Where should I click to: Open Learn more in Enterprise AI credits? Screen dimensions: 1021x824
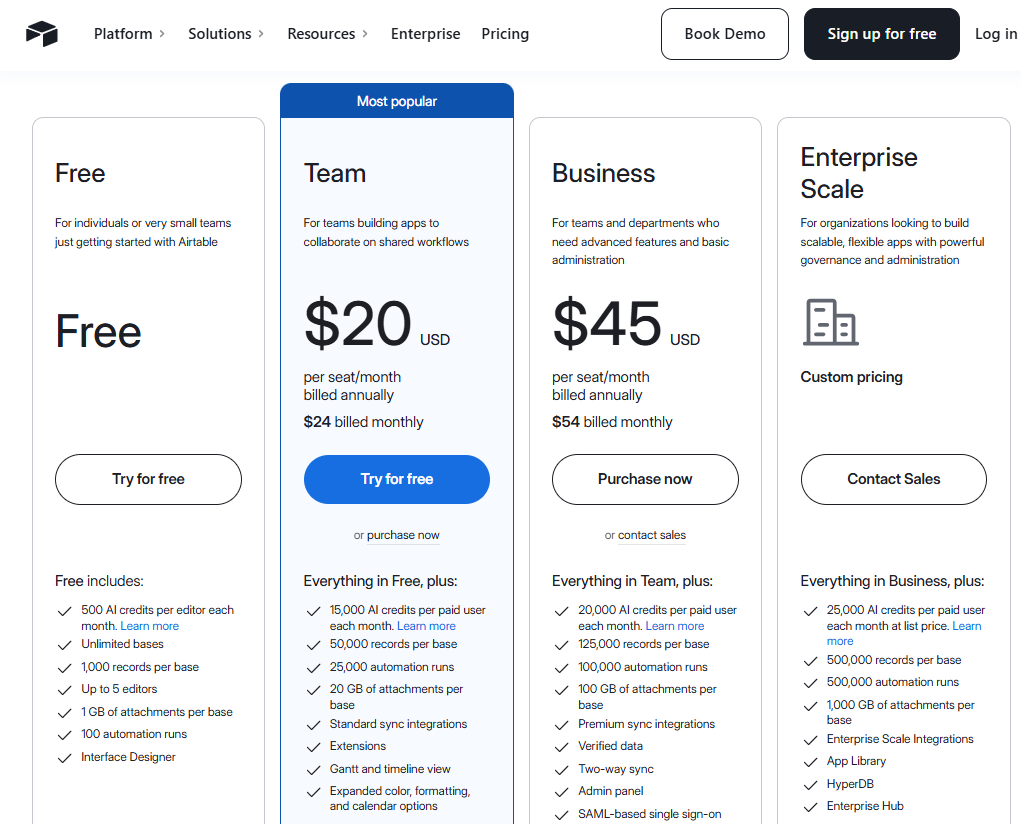point(967,626)
